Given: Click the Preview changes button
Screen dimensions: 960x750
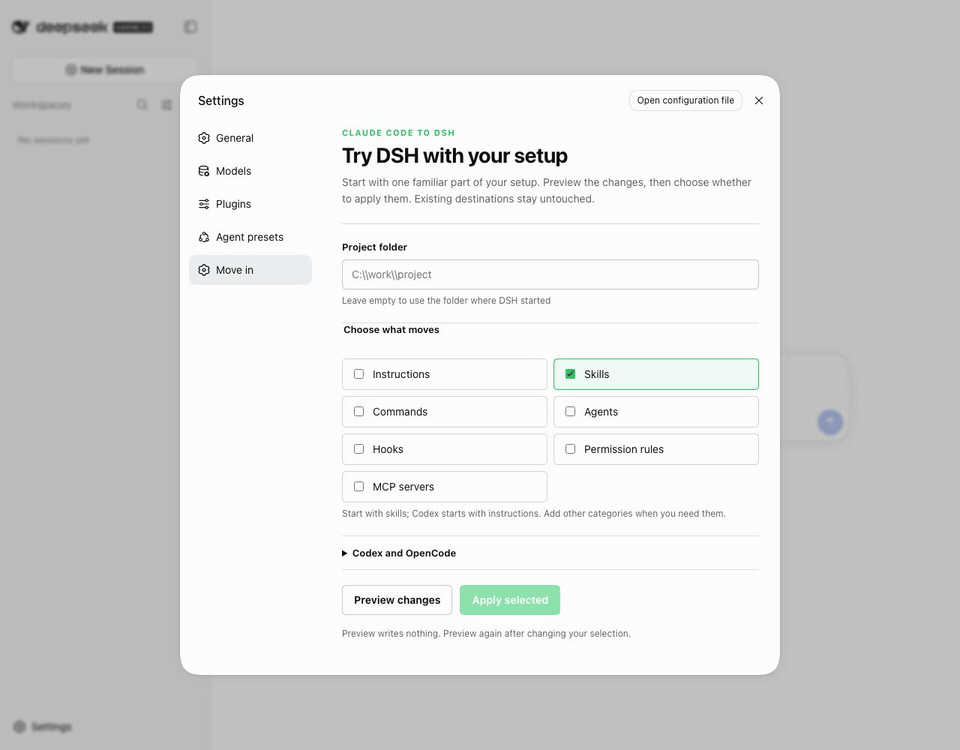Looking at the screenshot, I should click(x=397, y=600).
